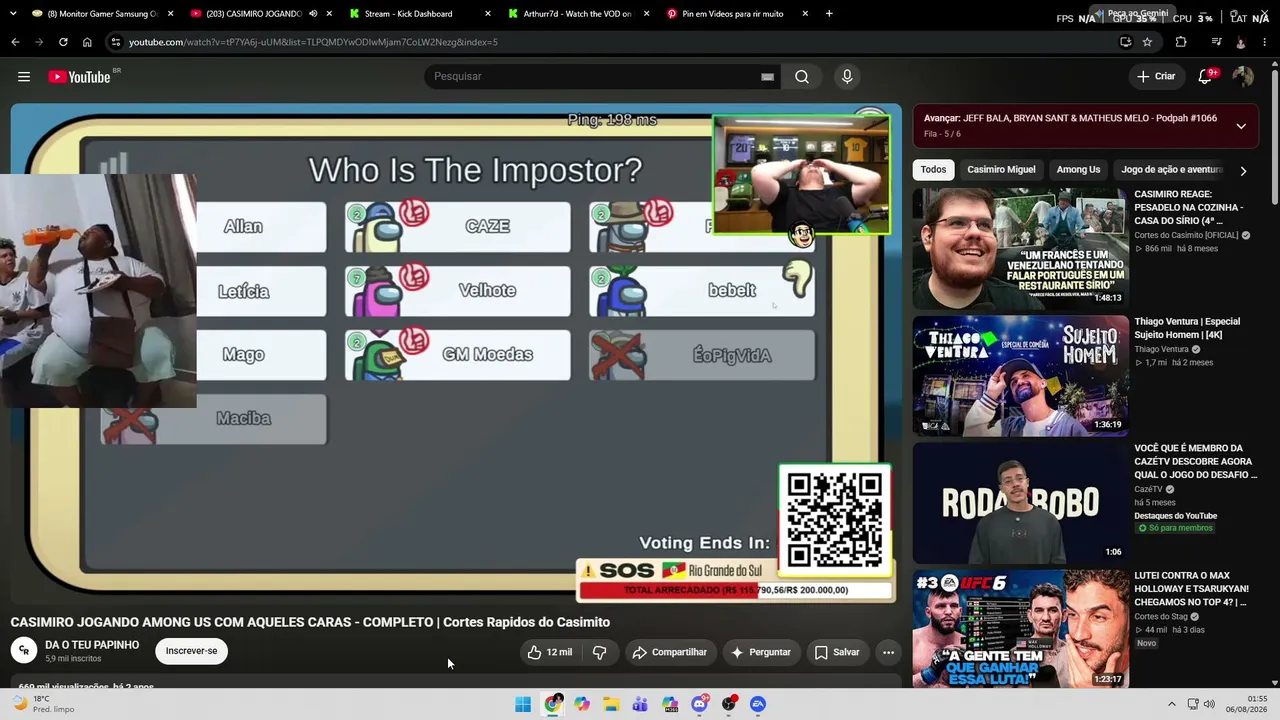The image size is (1280, 720).
Task: Select the Casimiro Miguel filter chip
Action: point(1001,170)
